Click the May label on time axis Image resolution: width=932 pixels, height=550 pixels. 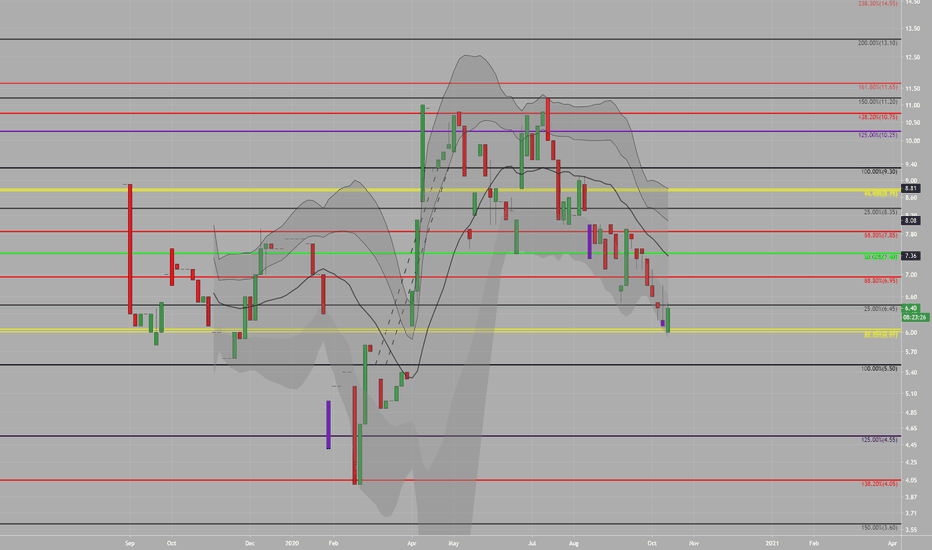[454, 543]
